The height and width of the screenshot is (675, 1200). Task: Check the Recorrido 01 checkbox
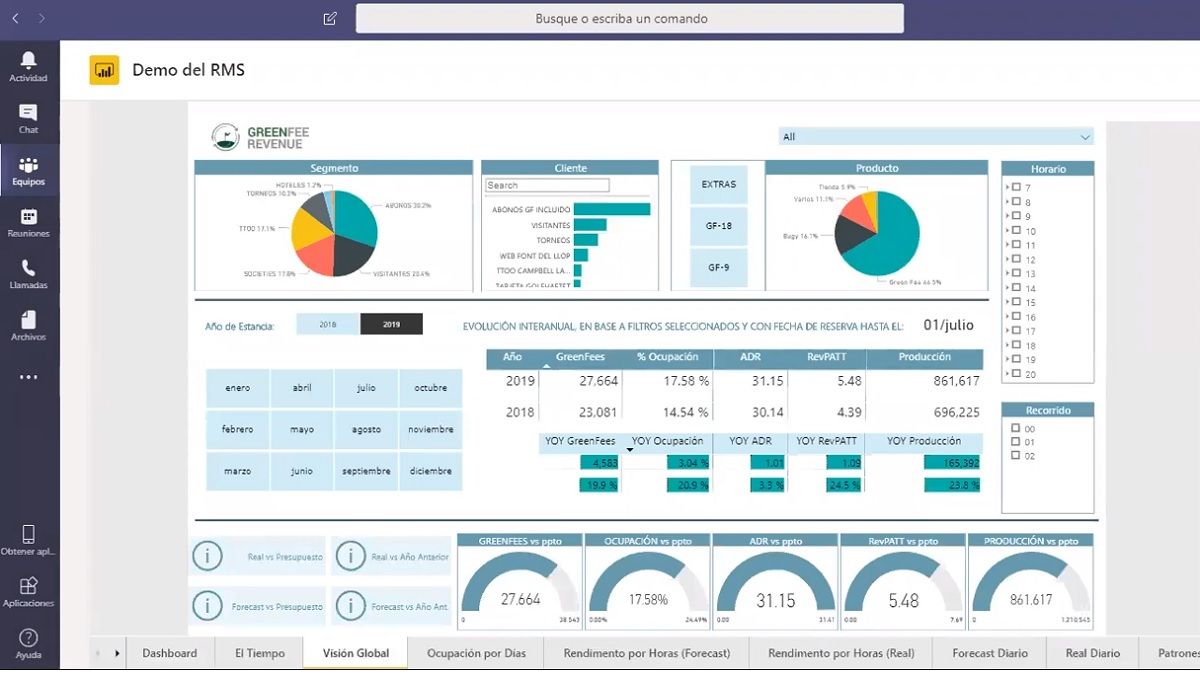(1016, 442)
